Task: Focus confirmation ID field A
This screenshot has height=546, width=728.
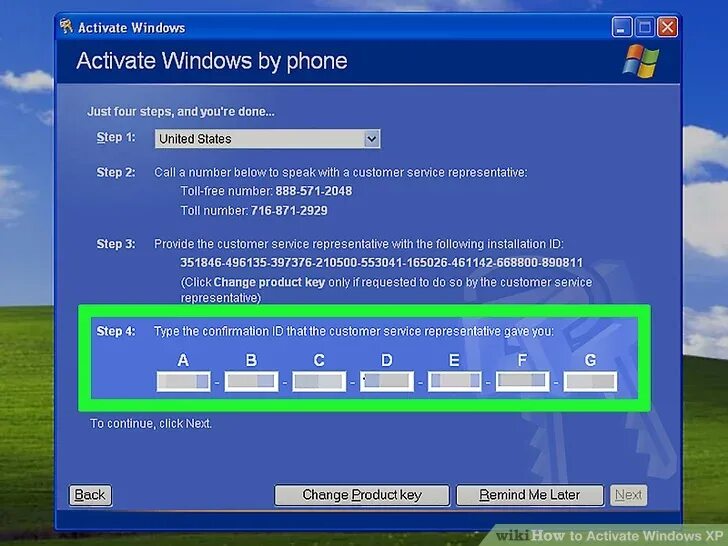Action: point(183,381)
